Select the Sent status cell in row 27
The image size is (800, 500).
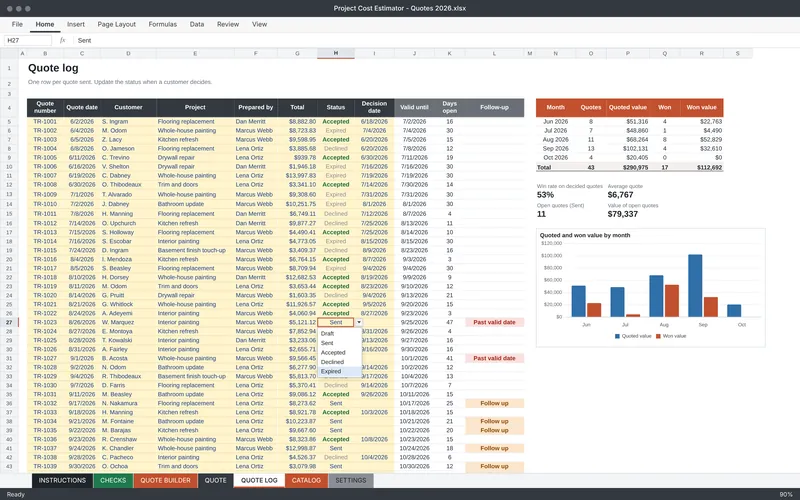coord(336,322)
